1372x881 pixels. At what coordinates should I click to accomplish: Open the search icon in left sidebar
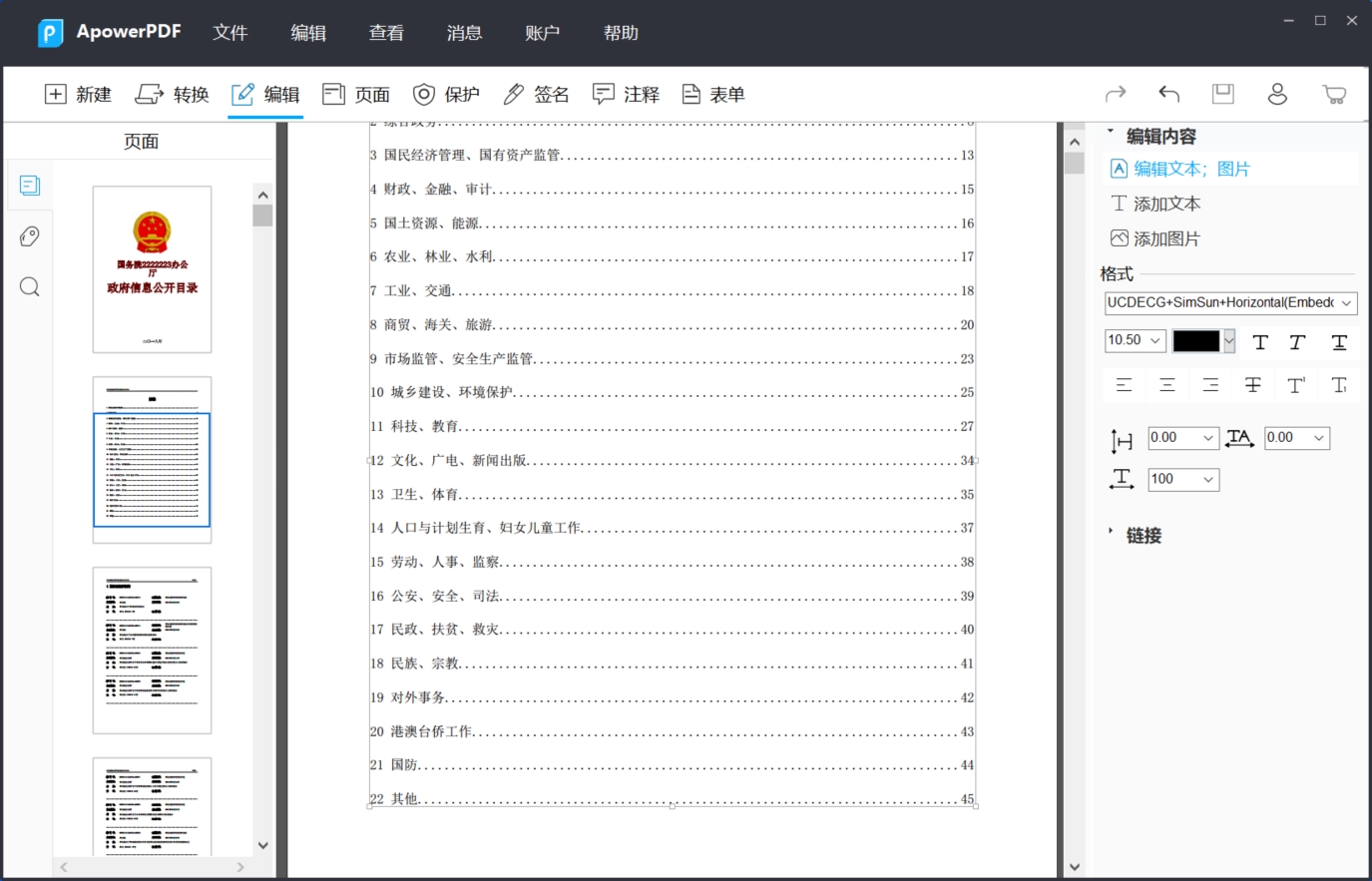coord(29,286)
